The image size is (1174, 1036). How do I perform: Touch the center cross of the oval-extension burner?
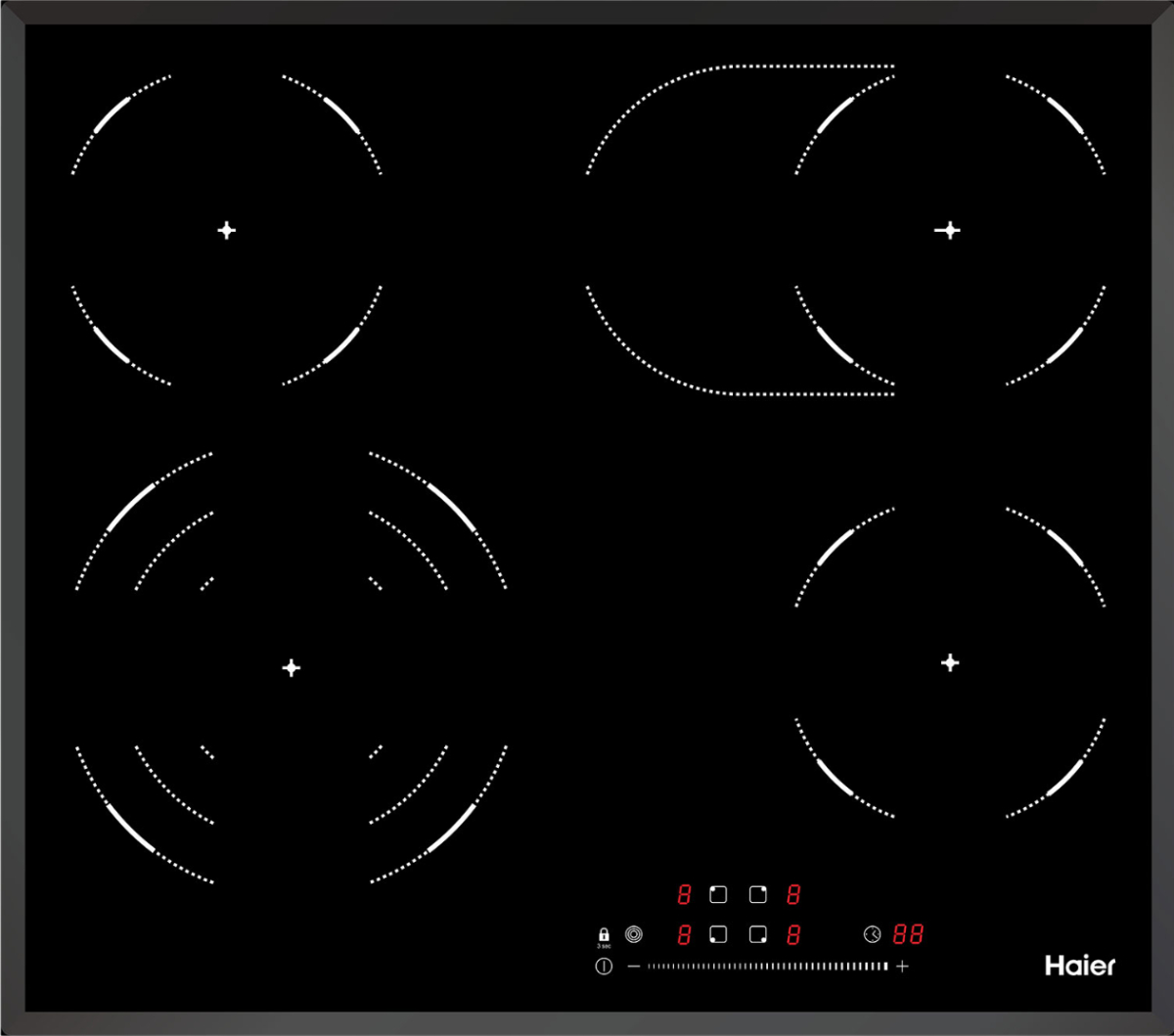click(x=947, y=230)
